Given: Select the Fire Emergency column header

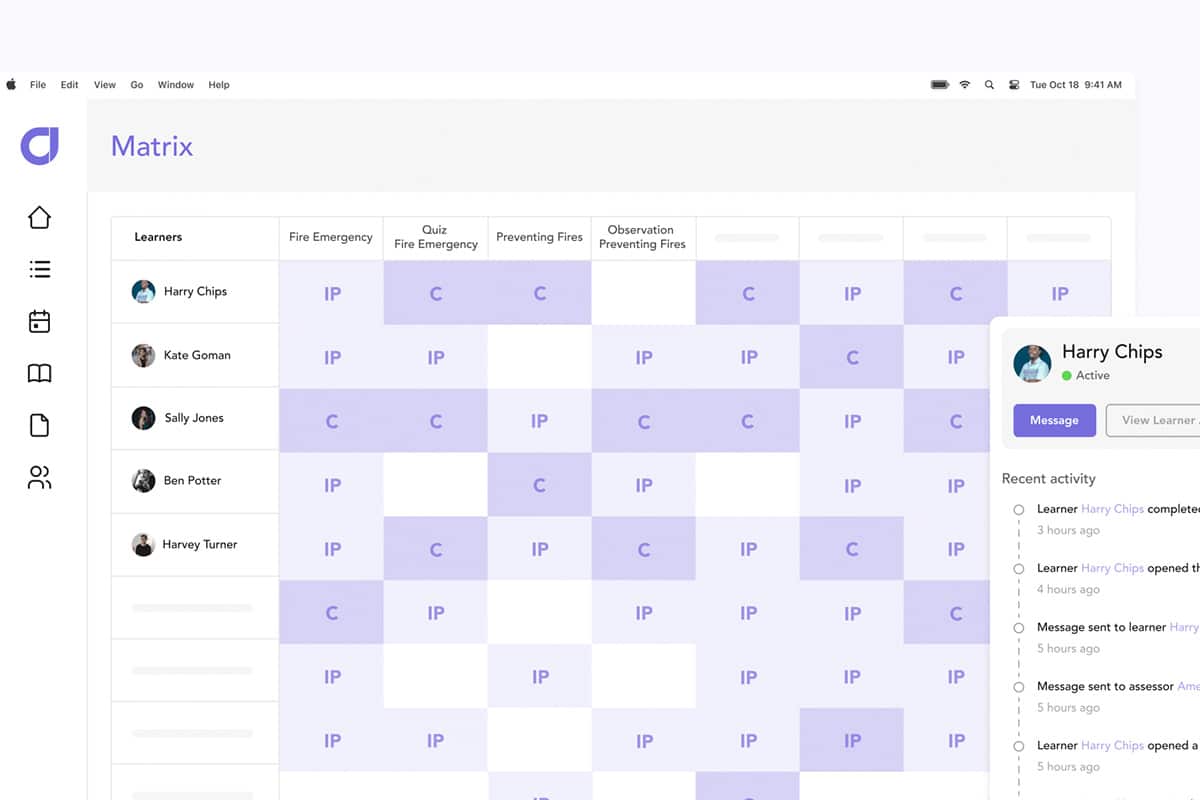Looking at the screenshot, I should pos(331,237).
